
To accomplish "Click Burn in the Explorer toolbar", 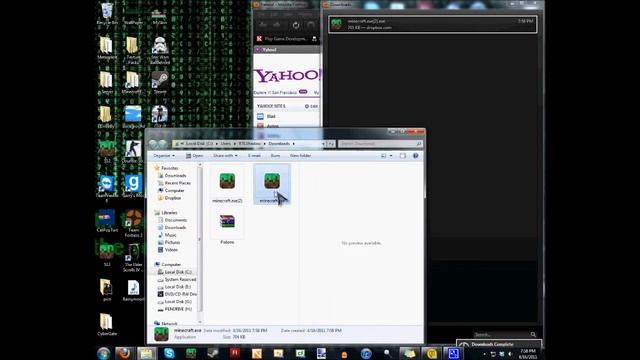I will (275, 156).
